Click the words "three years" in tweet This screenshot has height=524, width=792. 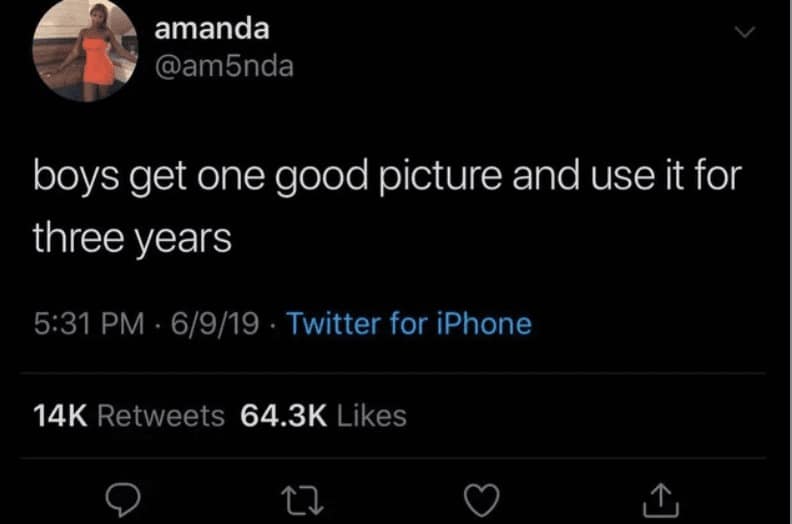[x=132, y=238]
